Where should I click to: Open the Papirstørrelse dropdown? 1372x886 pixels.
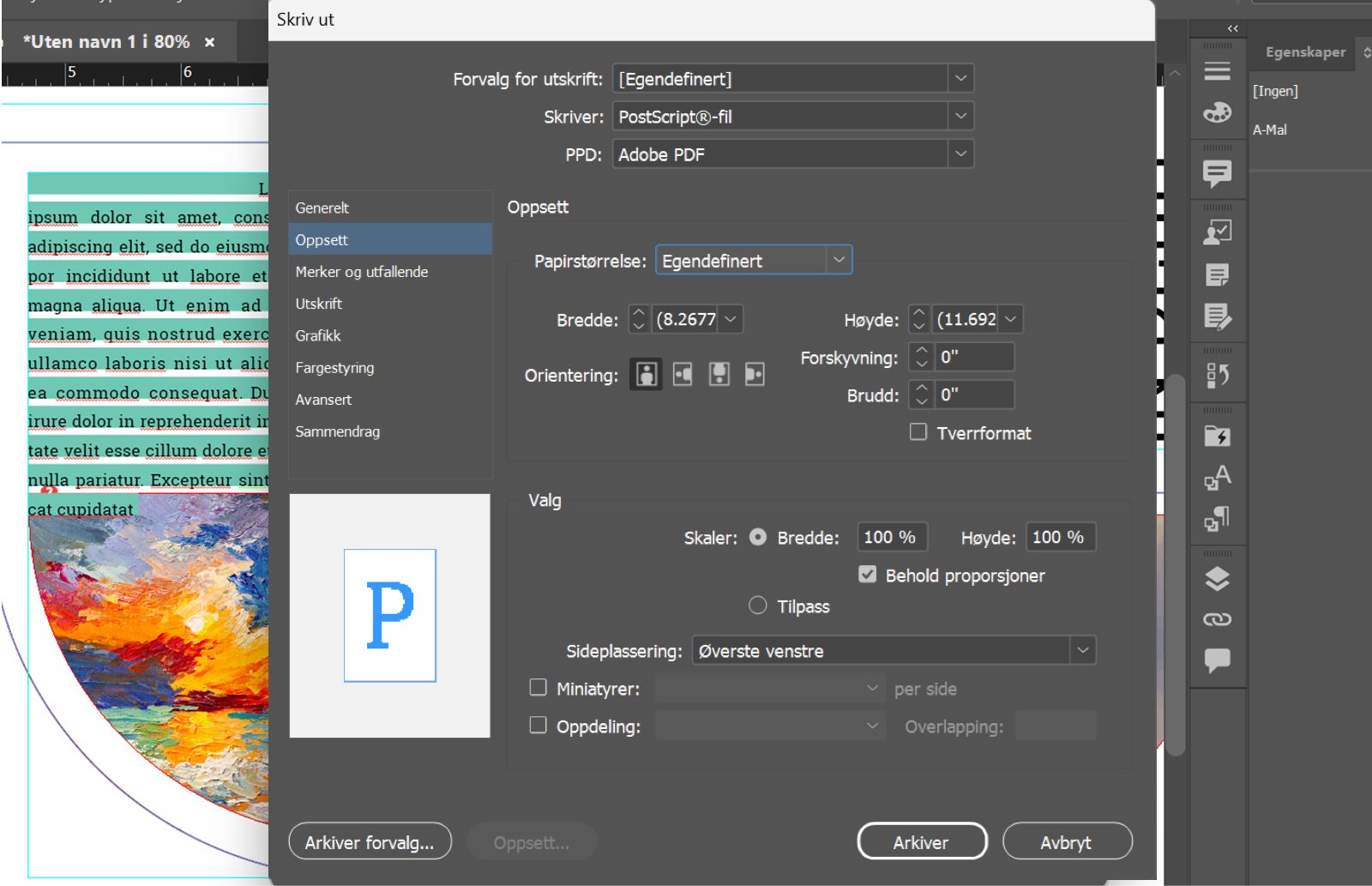[x=754, y=261]
